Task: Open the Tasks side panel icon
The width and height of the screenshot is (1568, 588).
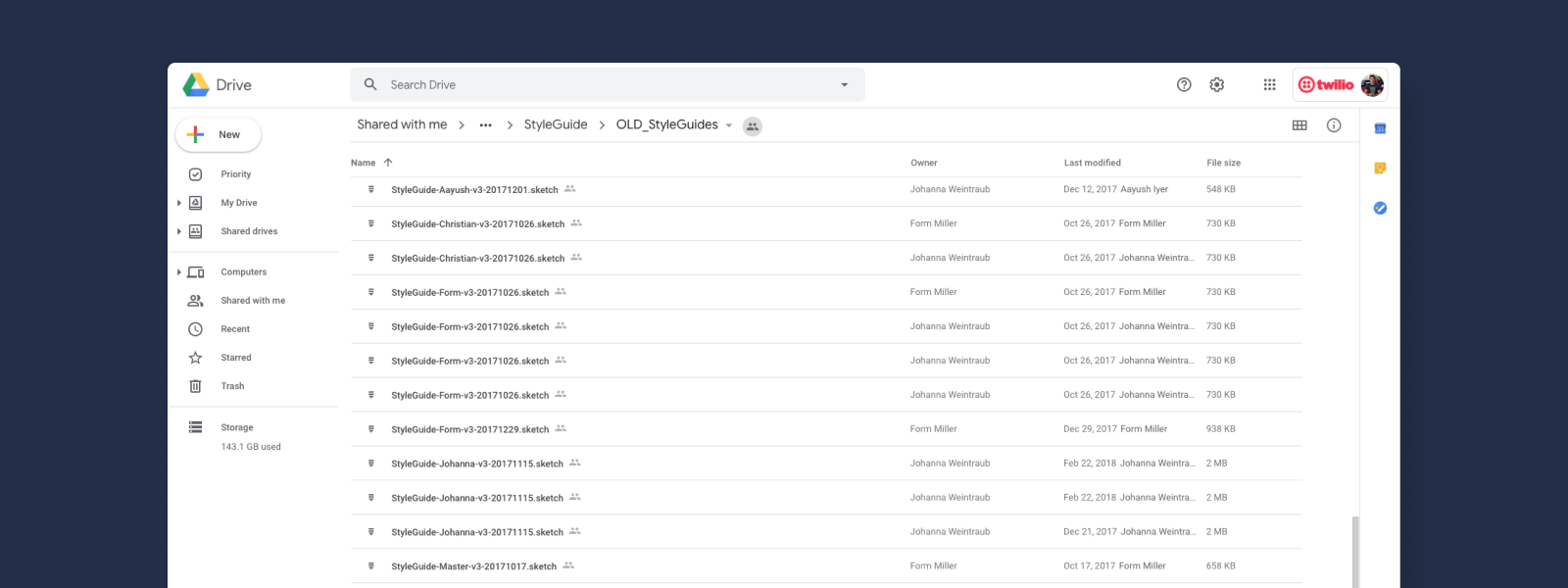Action: point(1380,208)
